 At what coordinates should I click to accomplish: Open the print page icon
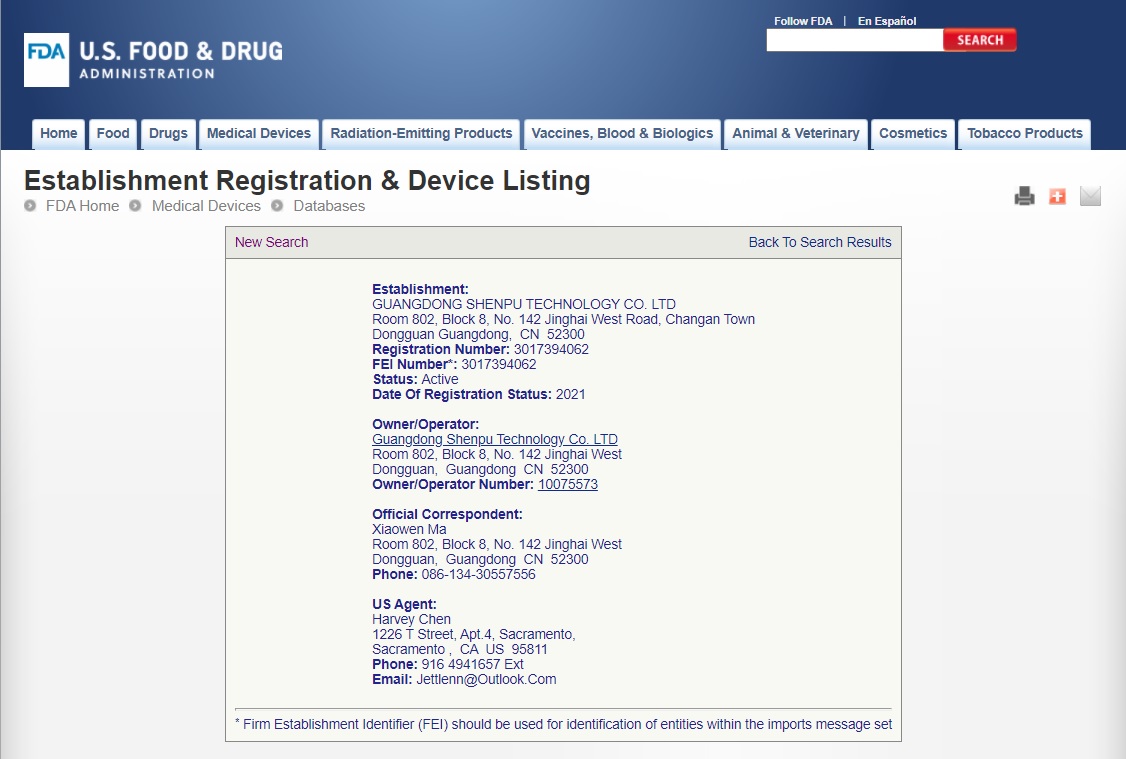1024,195
